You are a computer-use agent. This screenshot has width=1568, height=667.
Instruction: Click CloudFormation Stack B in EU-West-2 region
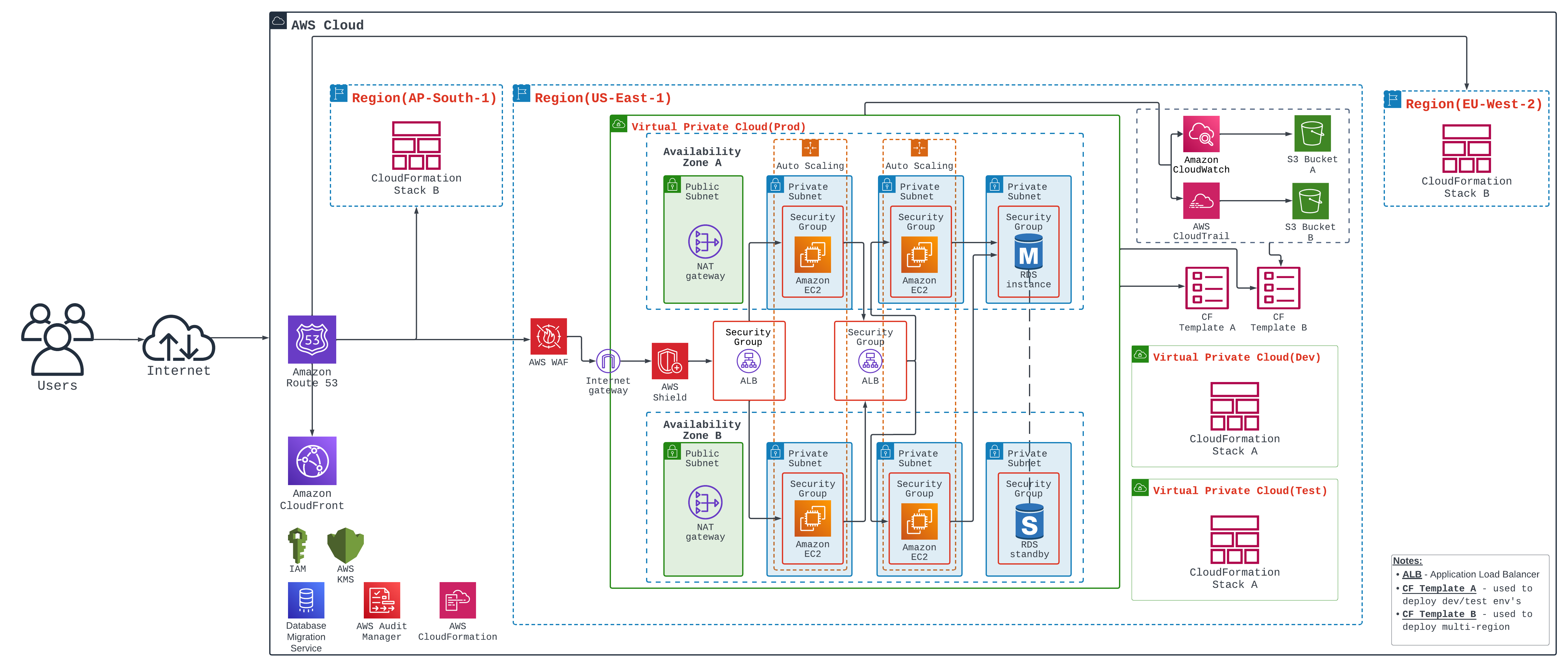click(x=1466, y=149)
